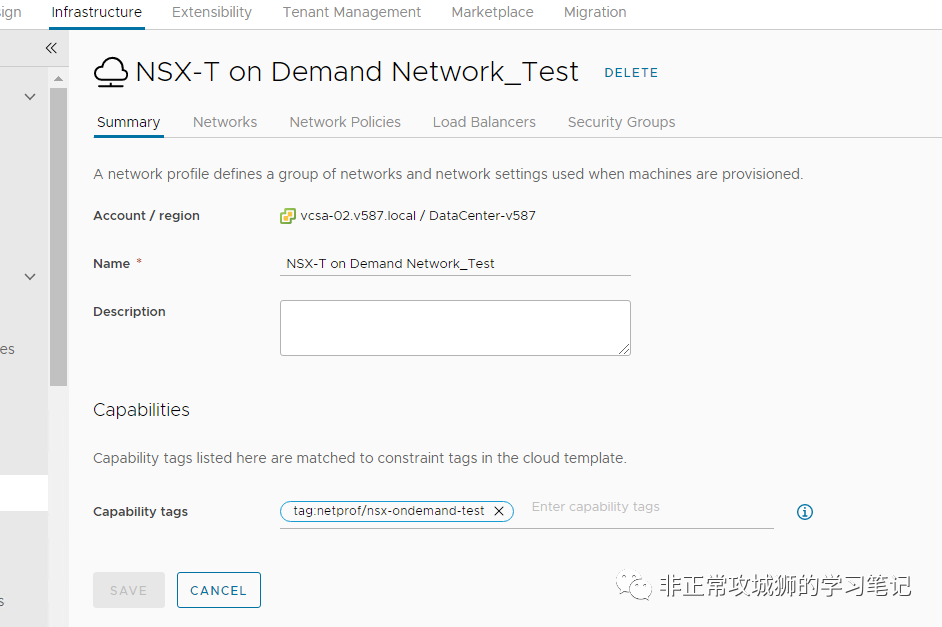Go to the Marketplace tab
The width and height of the screenshot is (942, 627).
tap(493, 13)
